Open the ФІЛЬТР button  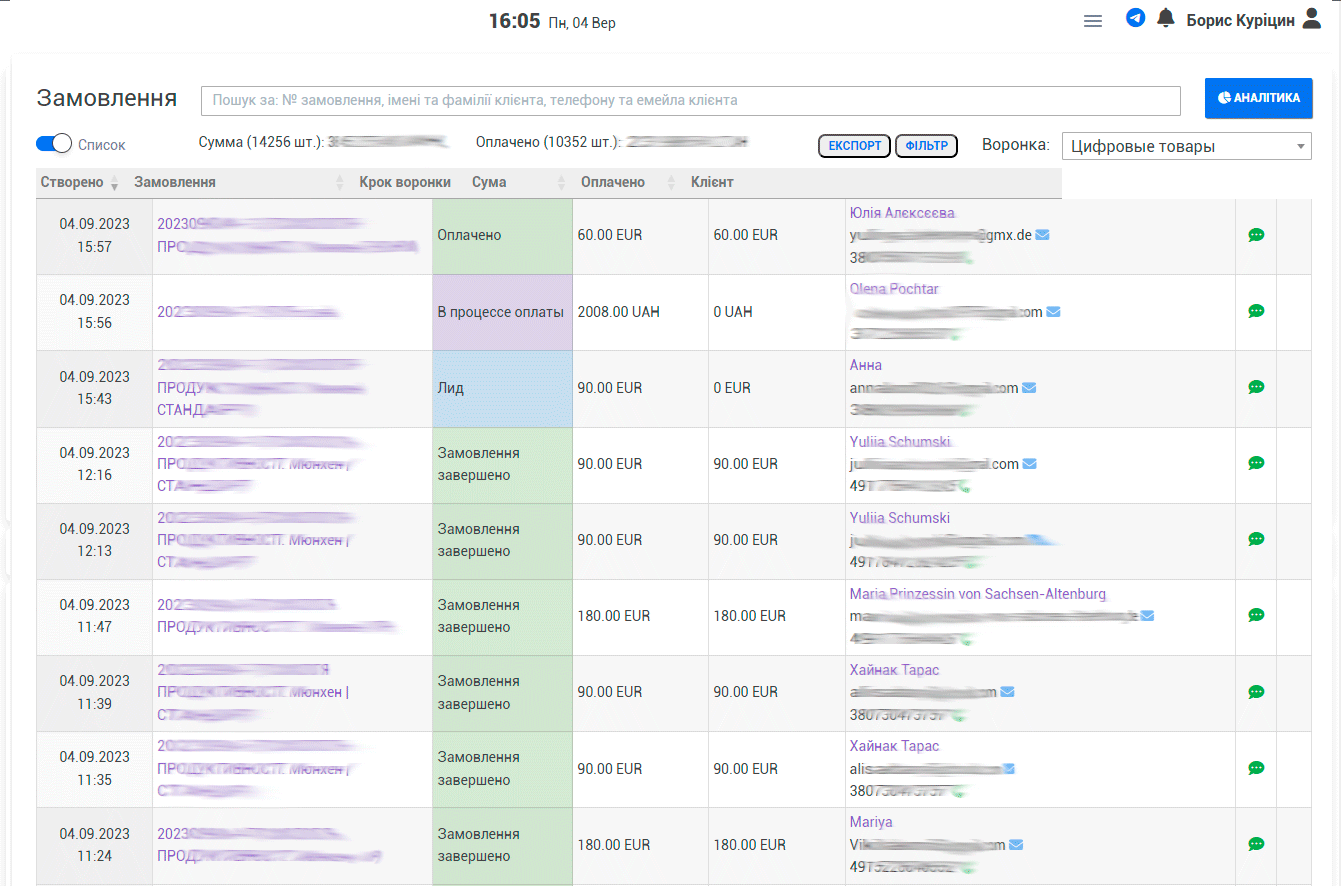(926, 146)
